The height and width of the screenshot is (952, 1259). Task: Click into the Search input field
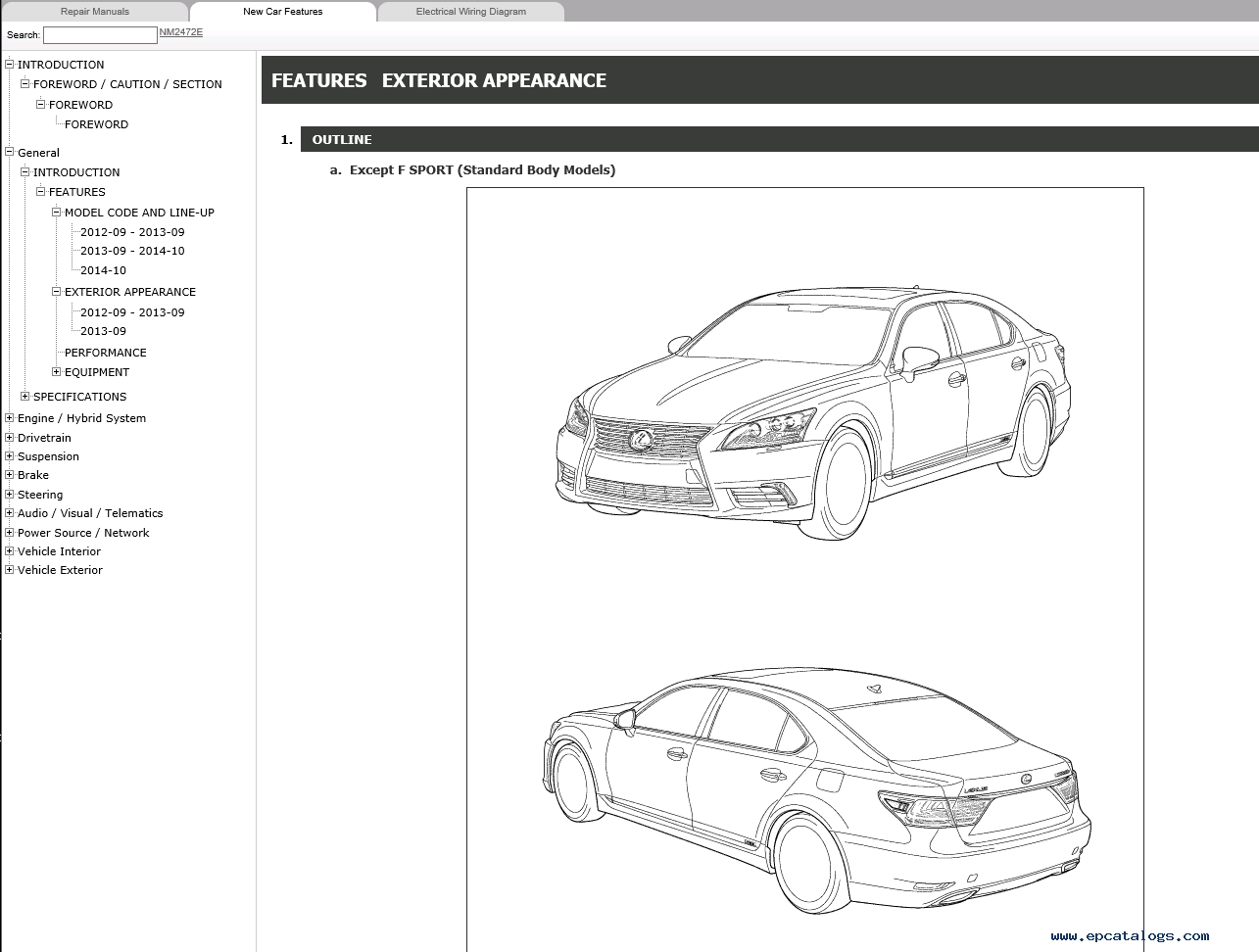pyautogui.click(x=100, y=35)
